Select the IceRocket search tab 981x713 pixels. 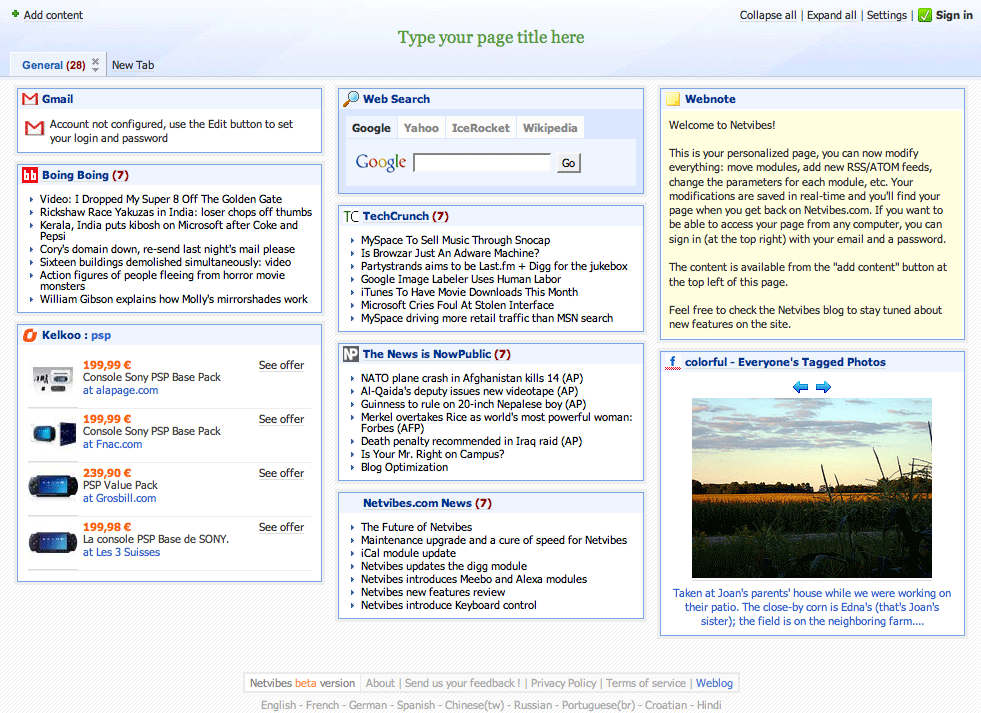480,128
